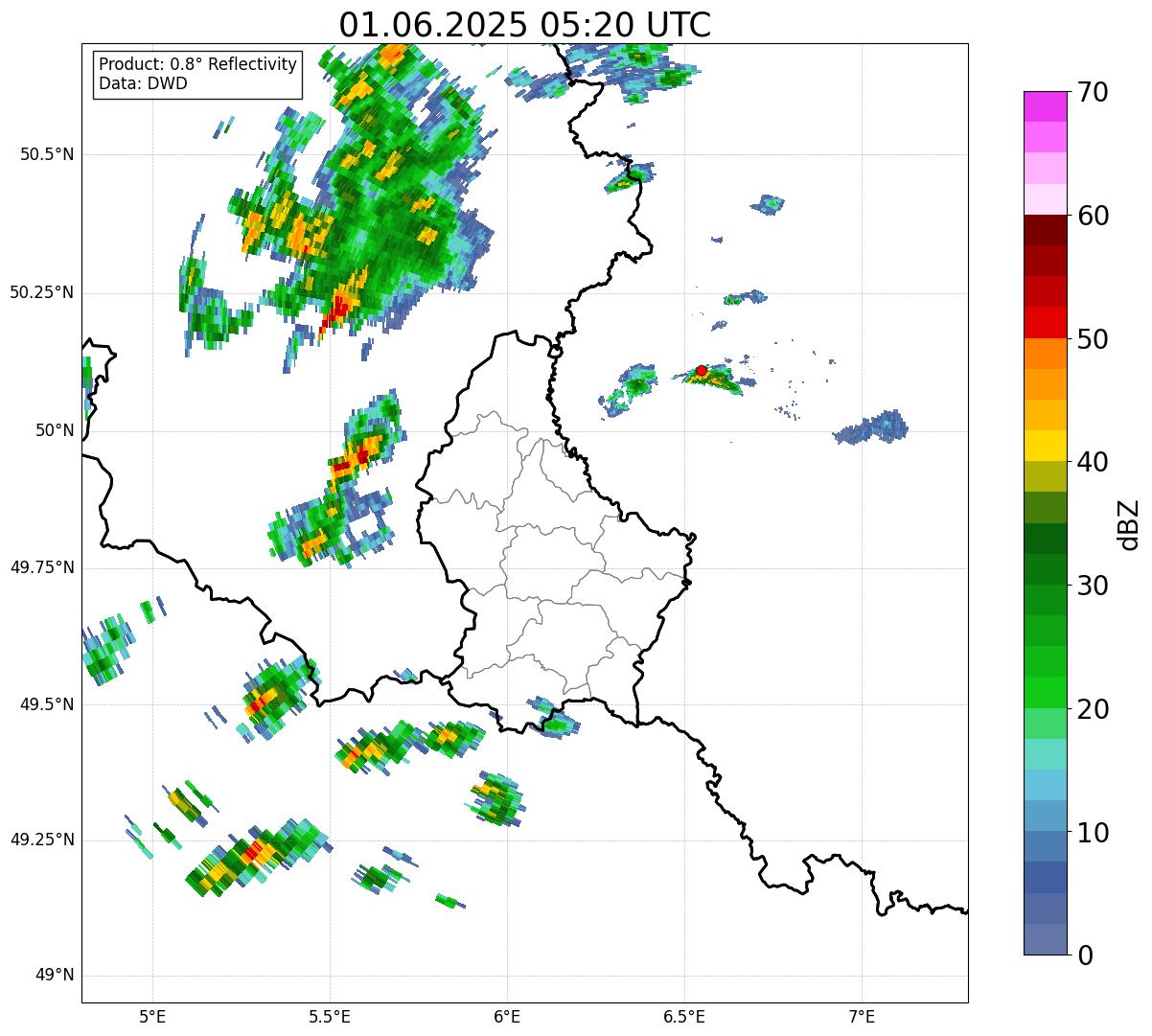Pick the lowest grey-blue band above 0
Image resolution: width=1152 pixels, height=1036 pixels.
click(x=1045, y=939)
